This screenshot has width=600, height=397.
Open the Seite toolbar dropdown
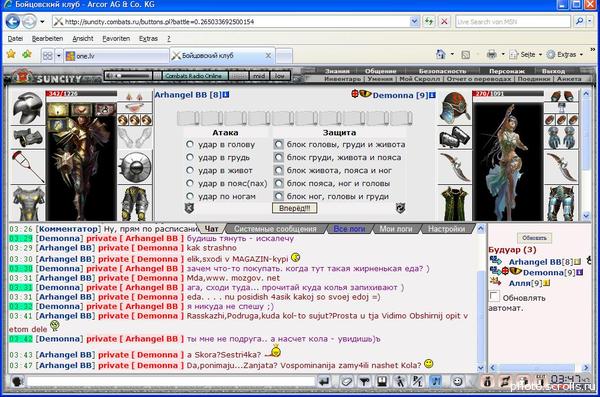[525, 55]
